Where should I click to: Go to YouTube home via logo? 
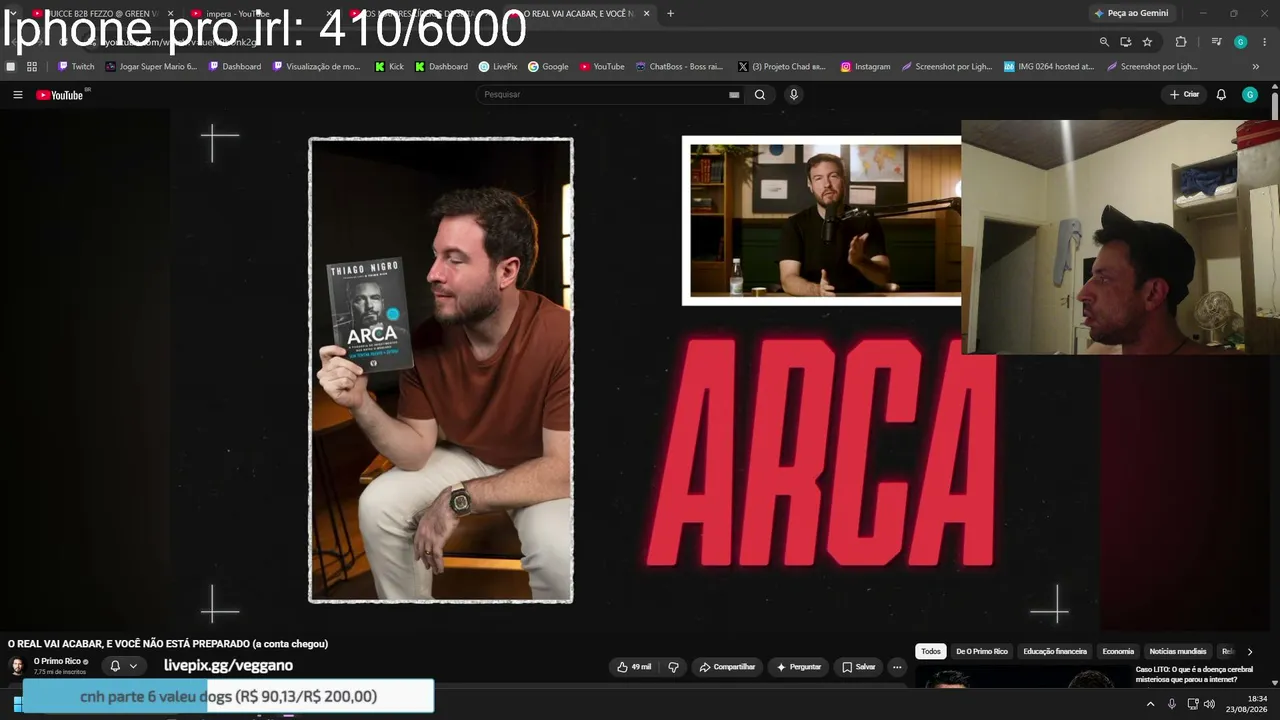coord(60,95)
